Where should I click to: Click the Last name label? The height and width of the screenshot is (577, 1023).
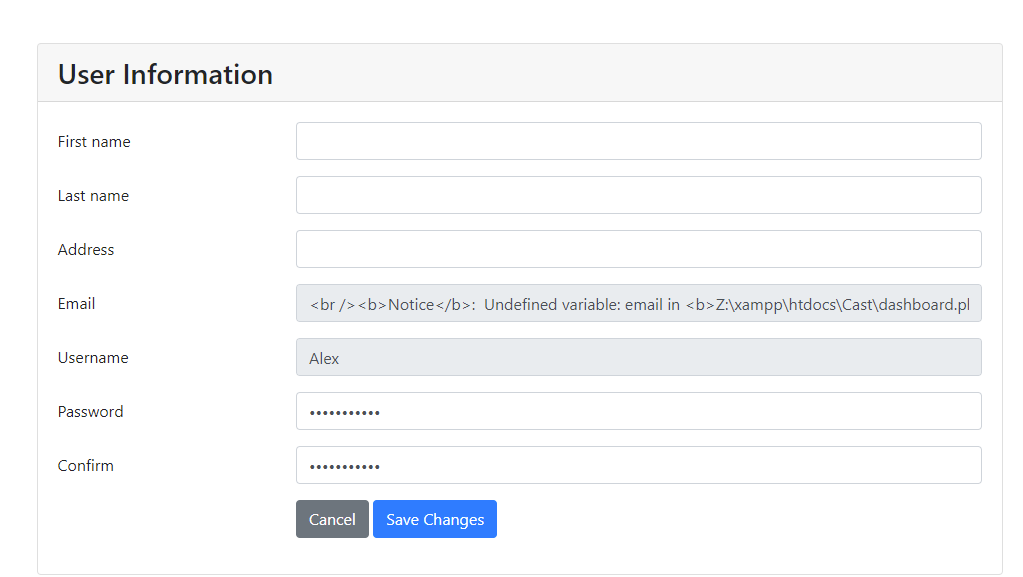click(x=93, y=195)
